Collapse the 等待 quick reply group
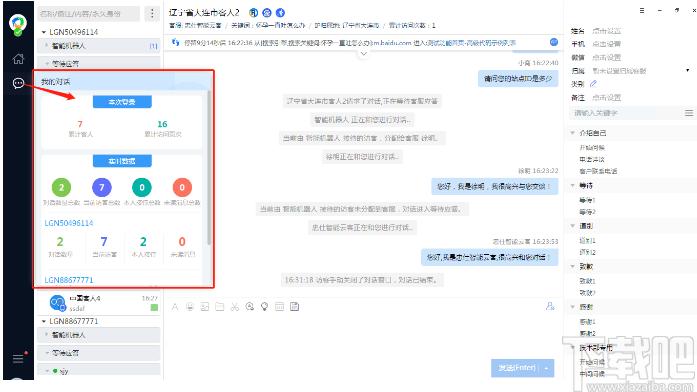This screenshot has height=392, width=697. pyautogui.click(x=573, y=185)
